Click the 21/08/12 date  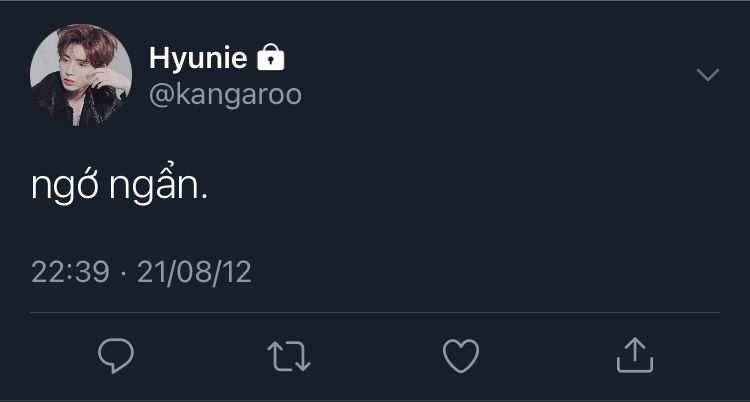pos(194,272)
